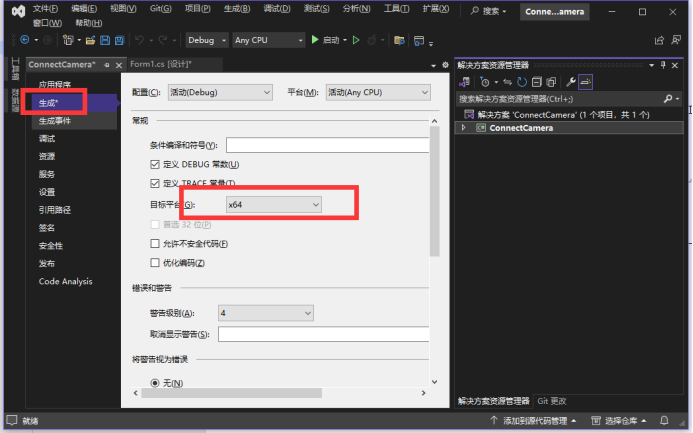
Task: Click the gear icon beside document tabs
Action: point(445,65)
